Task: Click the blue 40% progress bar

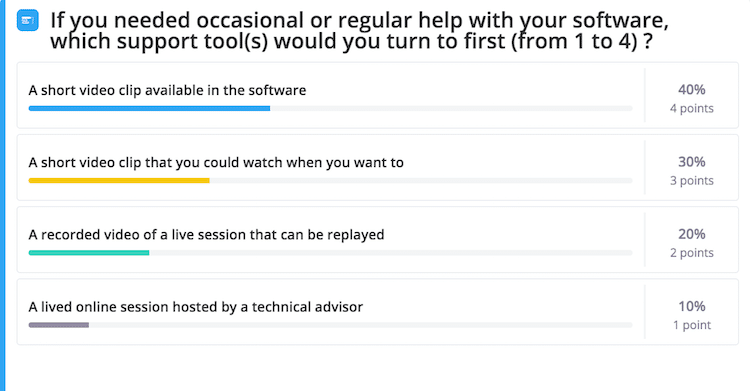Action: (149, 109)
